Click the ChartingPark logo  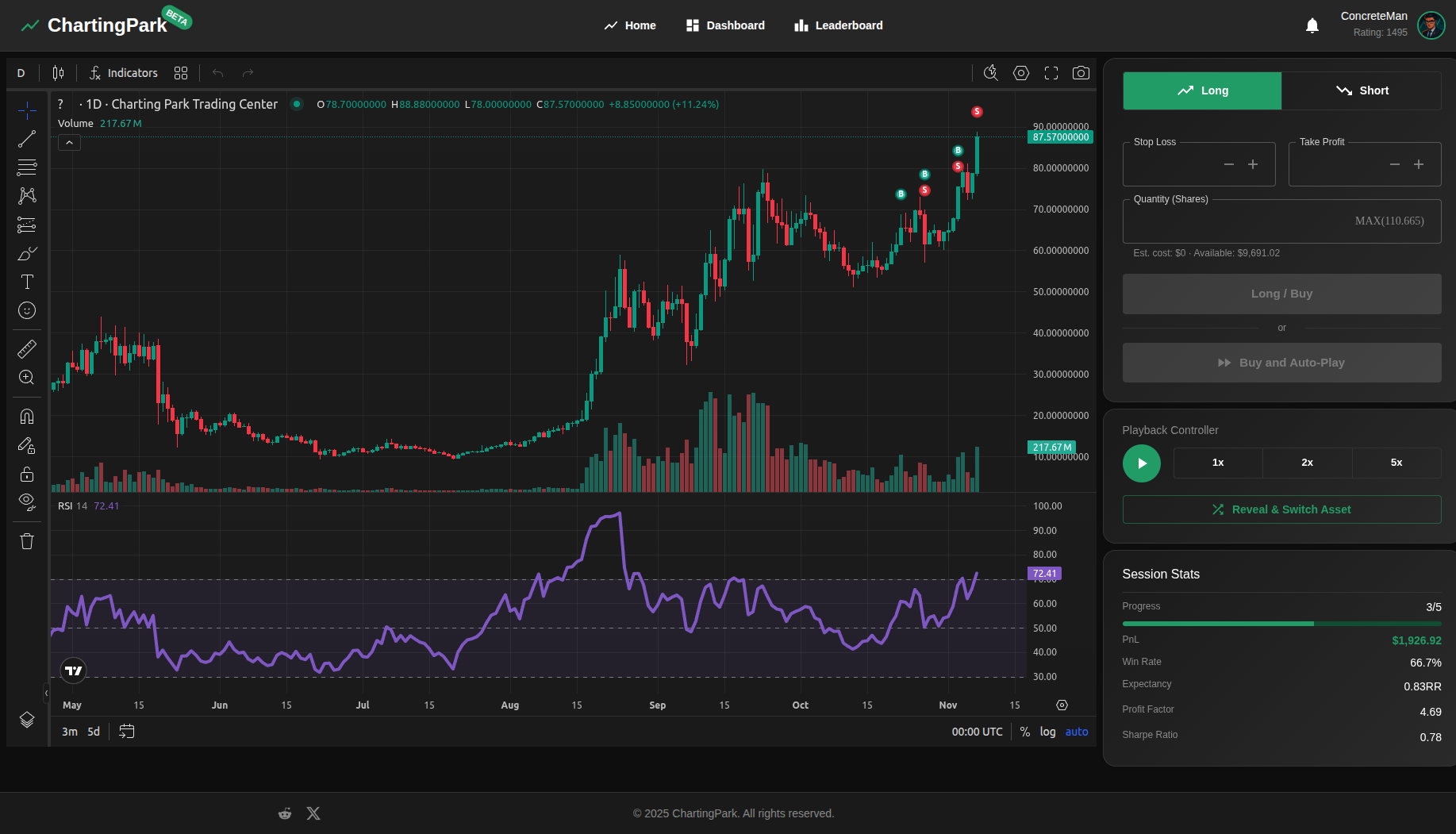click(105, 25)
